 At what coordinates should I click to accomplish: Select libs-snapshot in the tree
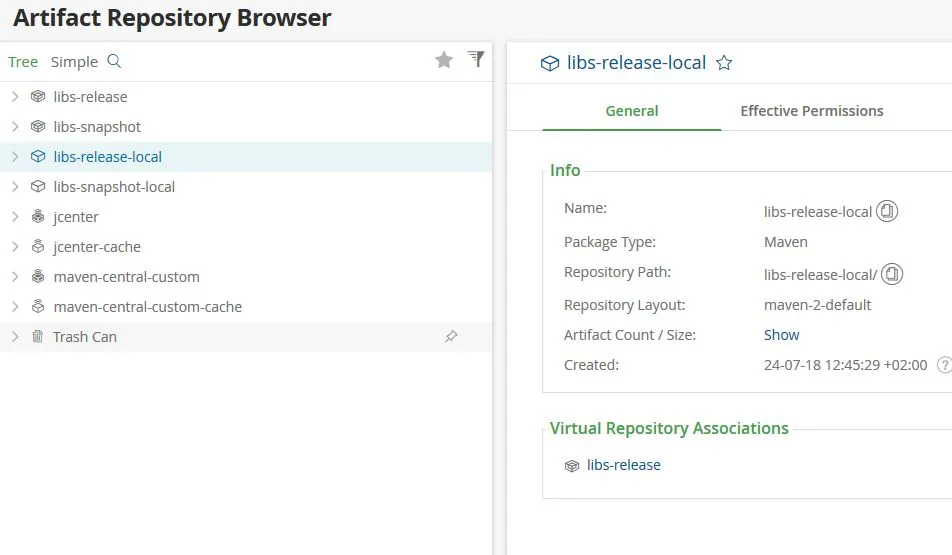(97, 127)
